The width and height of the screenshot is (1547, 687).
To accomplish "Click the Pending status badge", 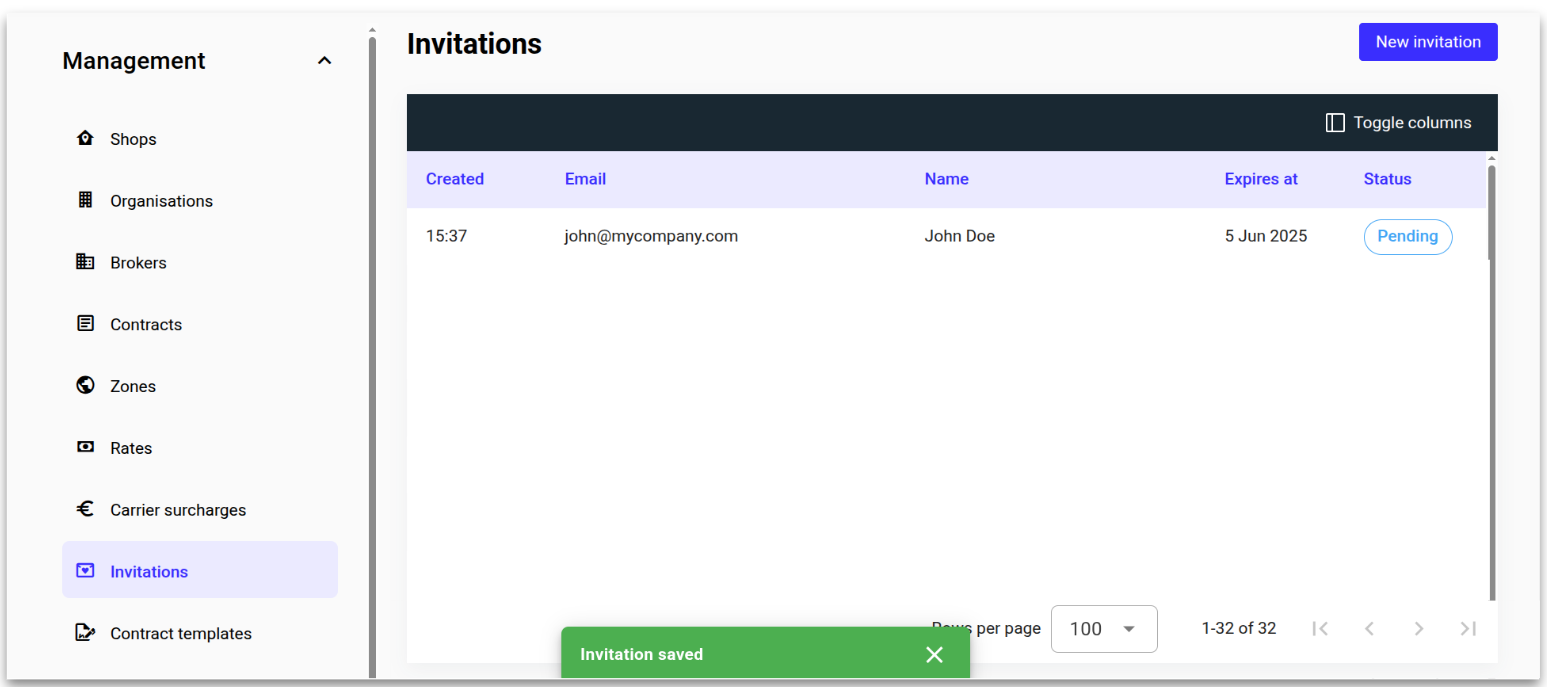I will pos(1407,237).
